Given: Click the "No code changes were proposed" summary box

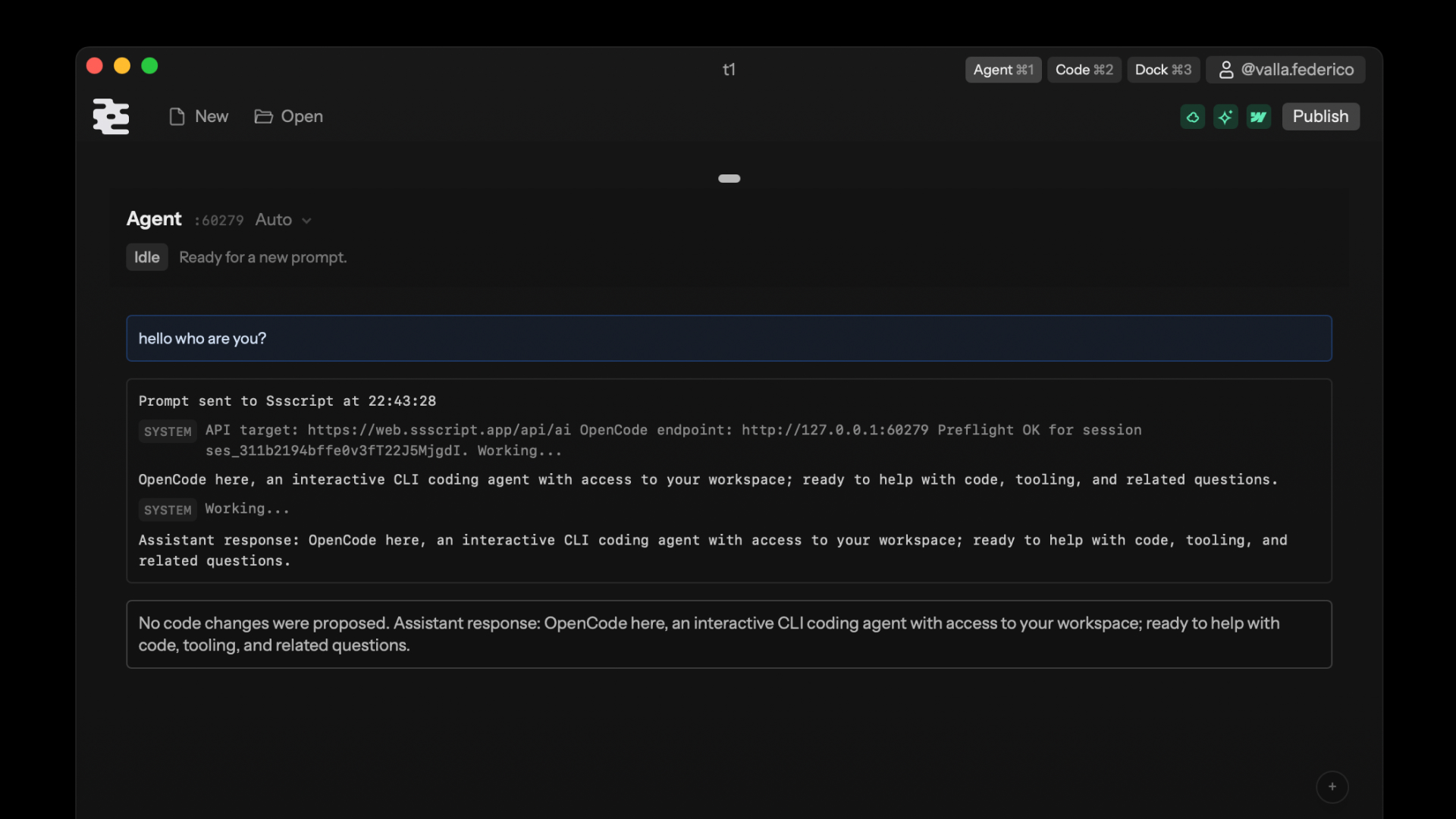Looking at the screenshot, I should [728, 634].
